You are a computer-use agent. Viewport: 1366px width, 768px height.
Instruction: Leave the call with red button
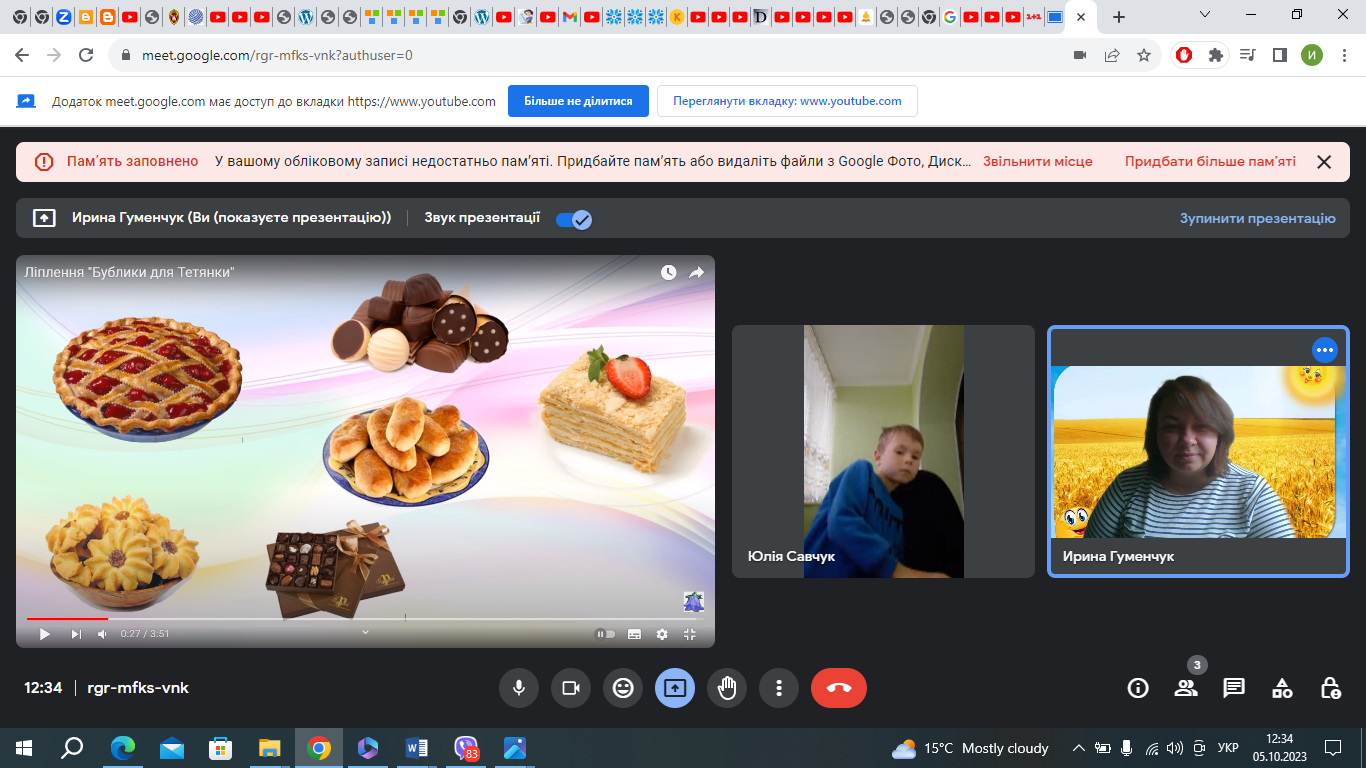(839, 688)
